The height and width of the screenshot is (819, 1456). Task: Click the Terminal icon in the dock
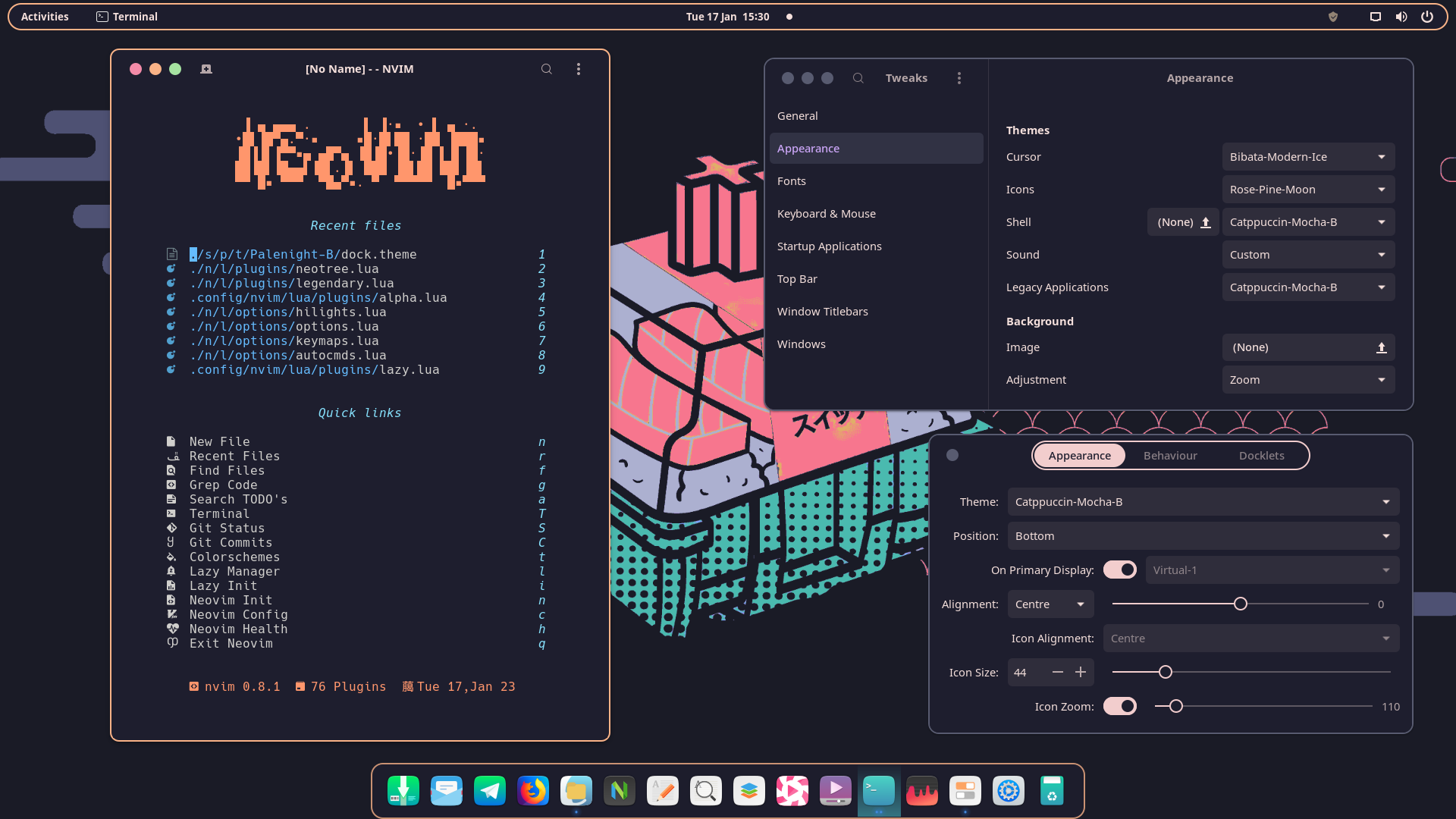[x=878, y=791]
